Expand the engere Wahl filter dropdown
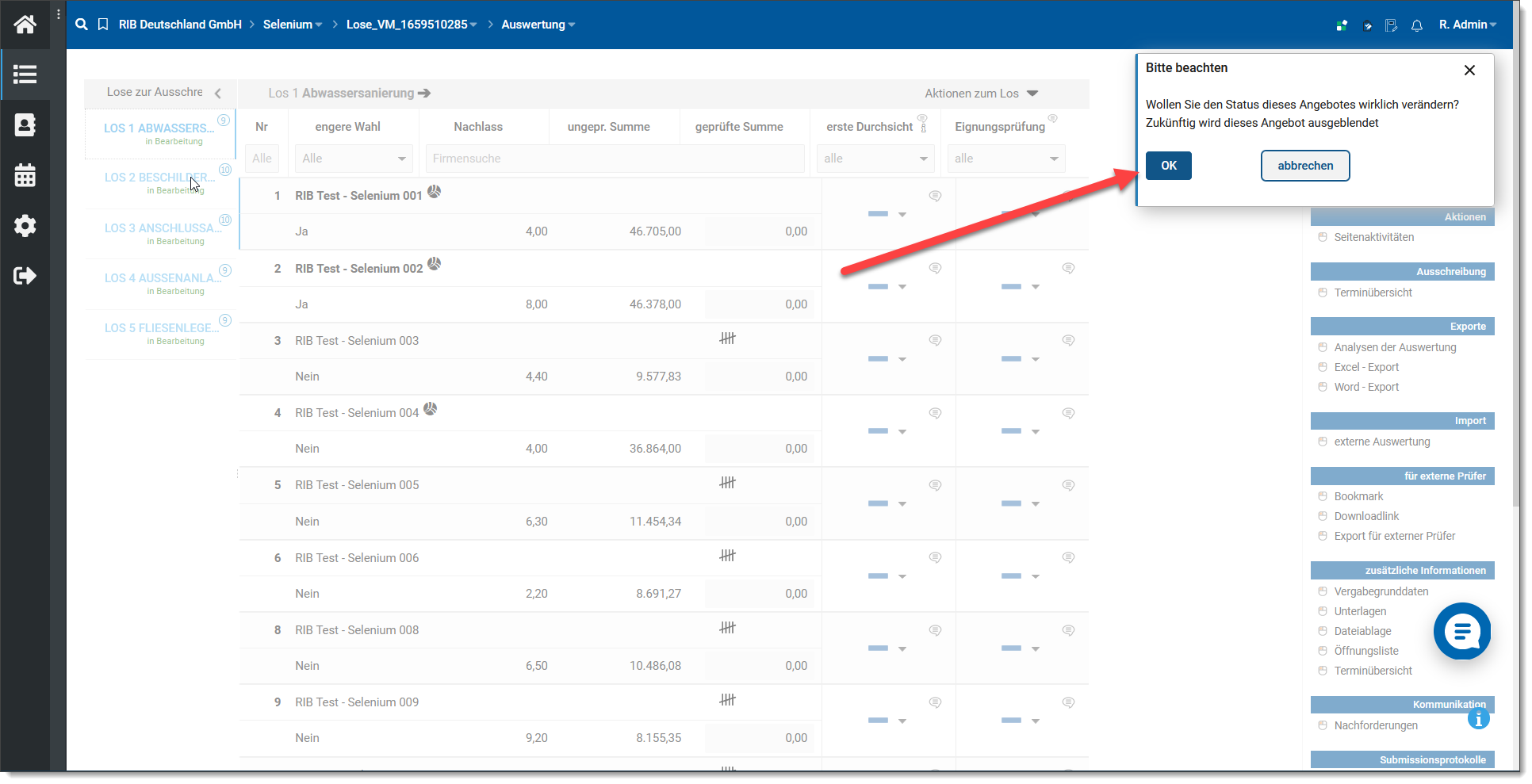1532x784 pixels. tap(354, 159)
